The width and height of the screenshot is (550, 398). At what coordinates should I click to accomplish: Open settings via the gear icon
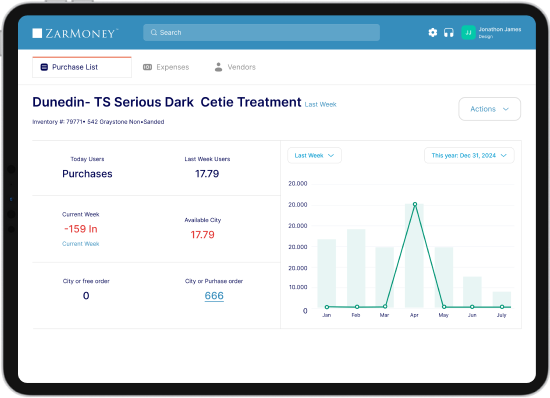[433, 33]
